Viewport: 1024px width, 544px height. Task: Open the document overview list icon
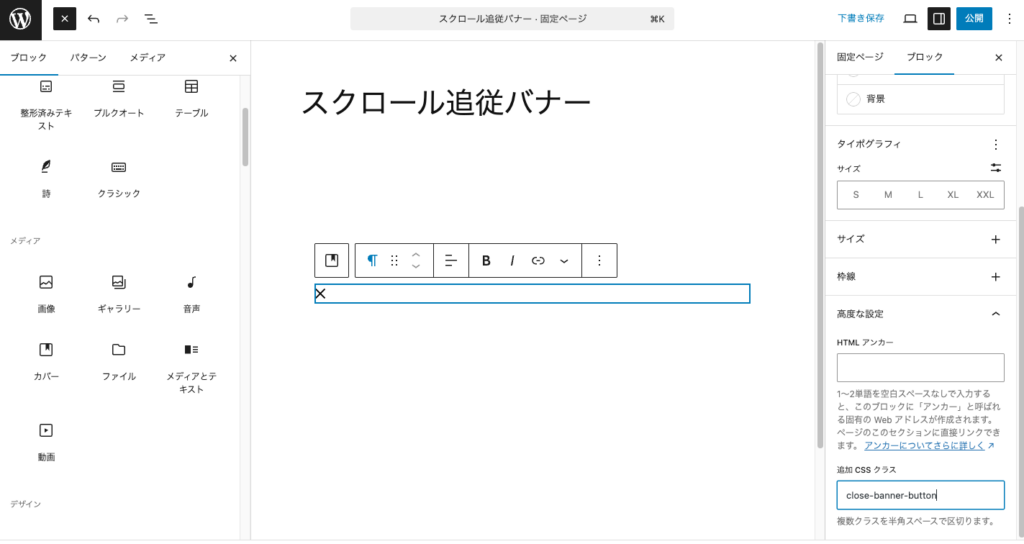tap(151, 19)
